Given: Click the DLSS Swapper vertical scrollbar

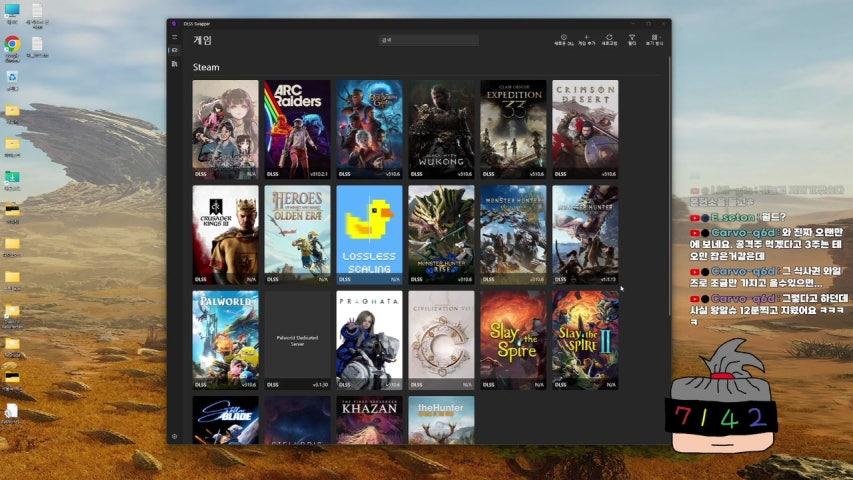Looking at the screenshot, I should pos(669,185).
